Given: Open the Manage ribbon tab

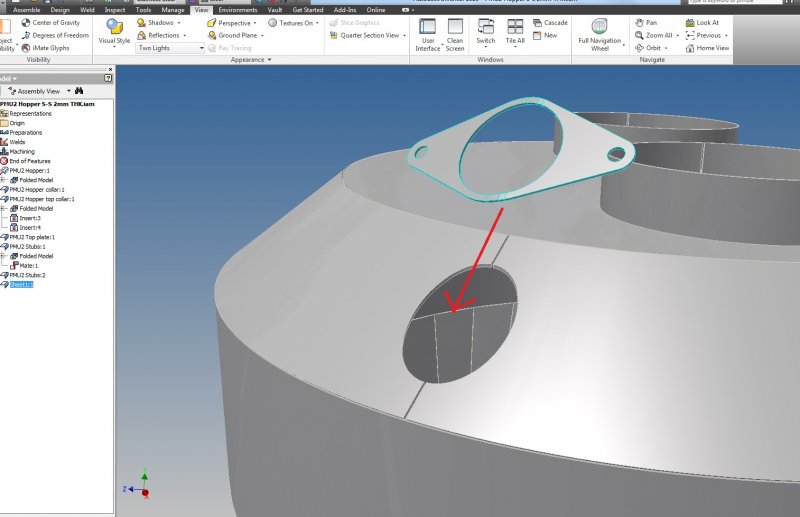Looking at the screenshot, I should [172, 10].
